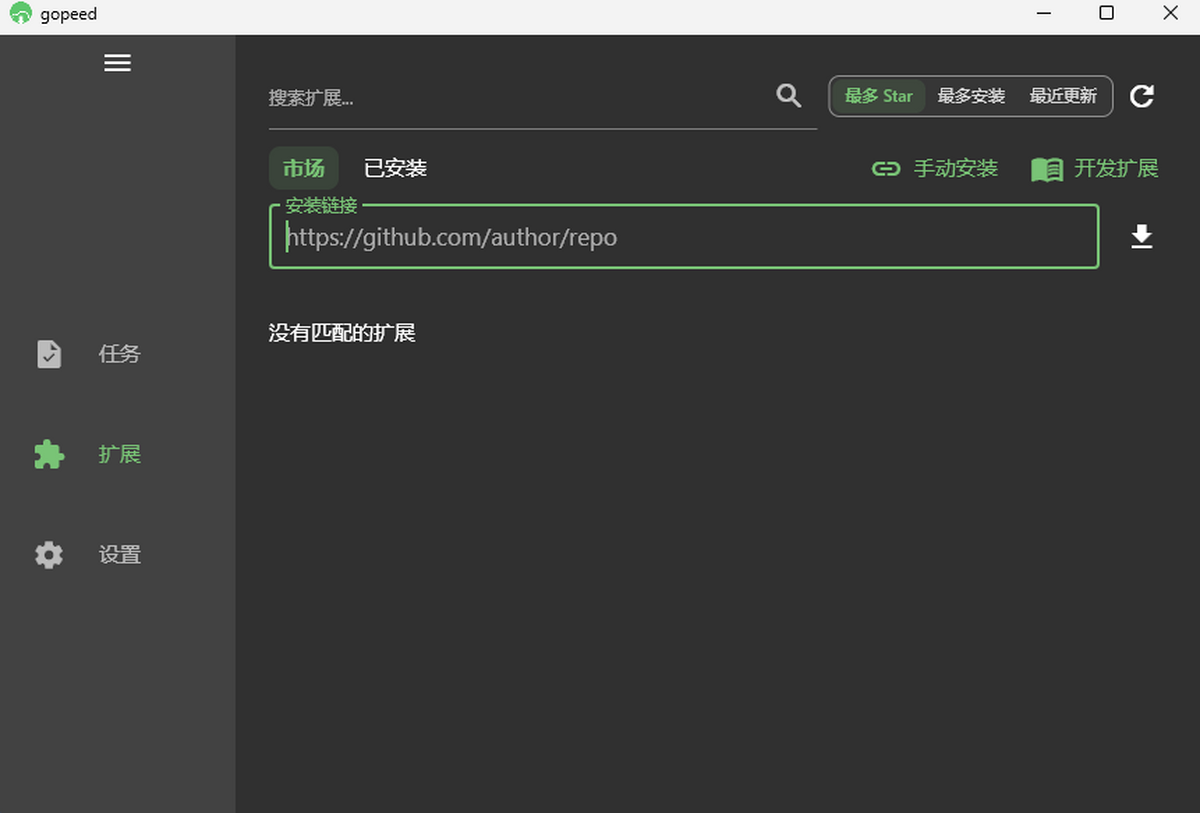This screenshot has width=1200, height=813.
Task: Click the download icon beside the install link field
Action: click(1141, 237)
